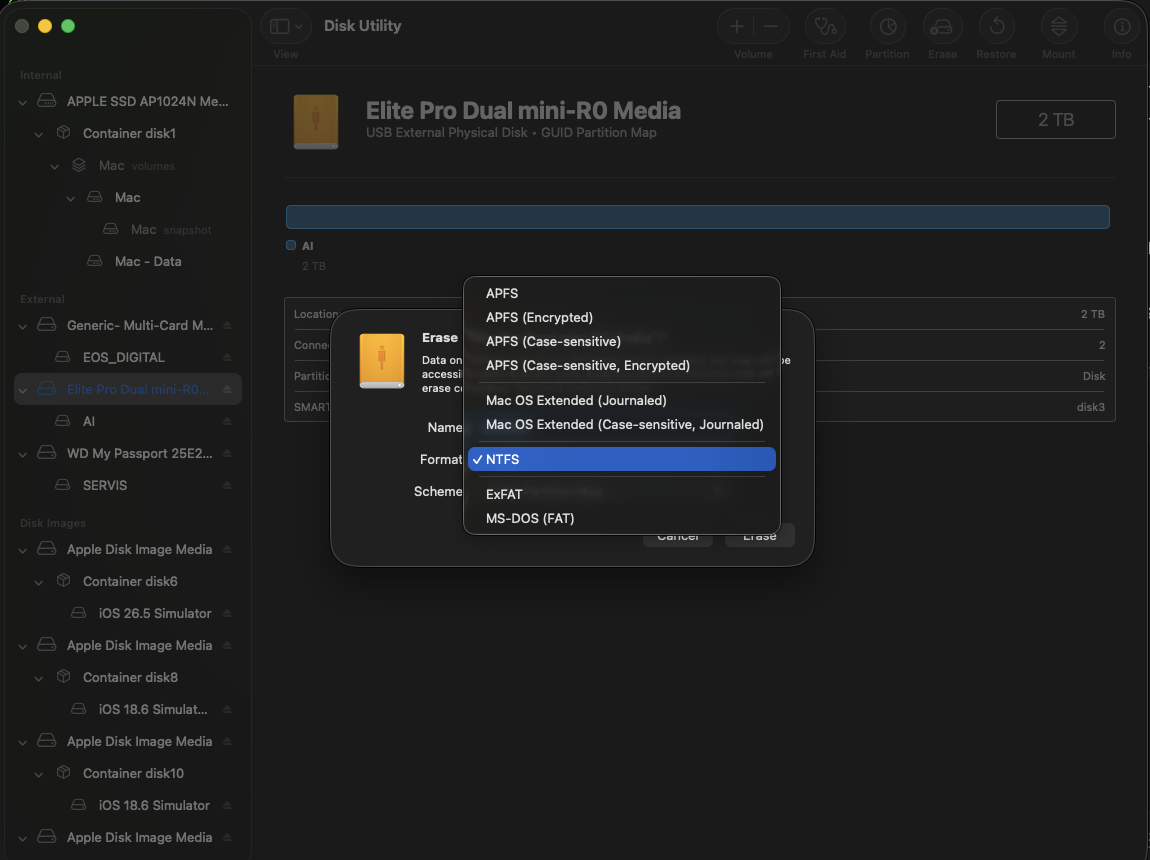Select iOS 26.5 Simulator volume
Screen dimensions: 1150x860
(128, 614)
